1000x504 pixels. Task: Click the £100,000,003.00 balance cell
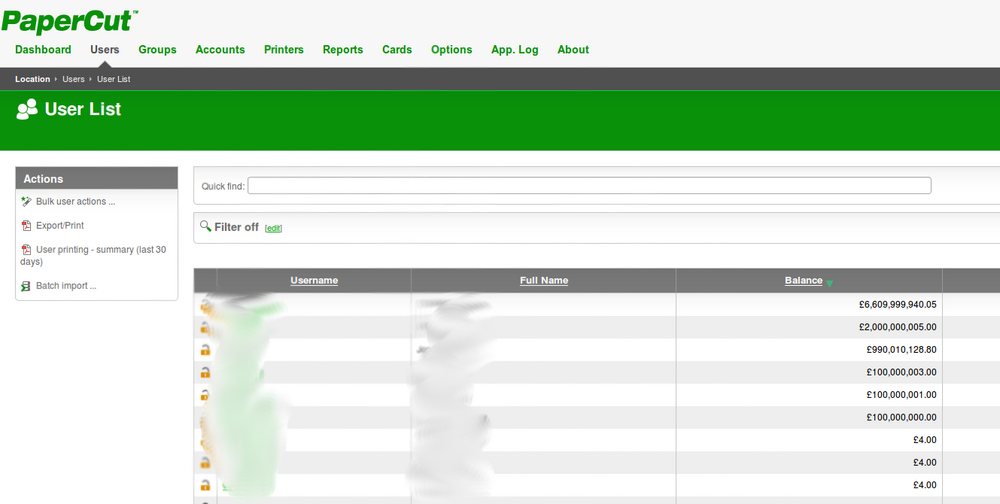pos(809,373)
